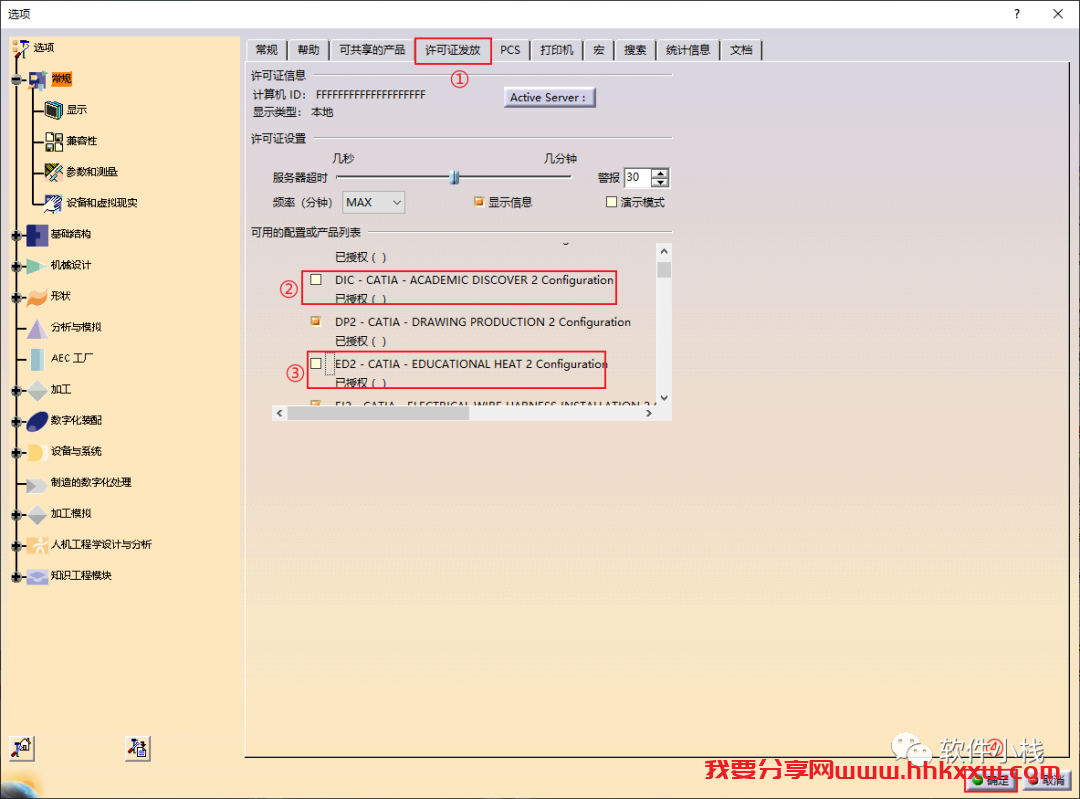The image size is (1080, 799).
Task: Select the 机械设计 category icon
Action: (37, 266)
